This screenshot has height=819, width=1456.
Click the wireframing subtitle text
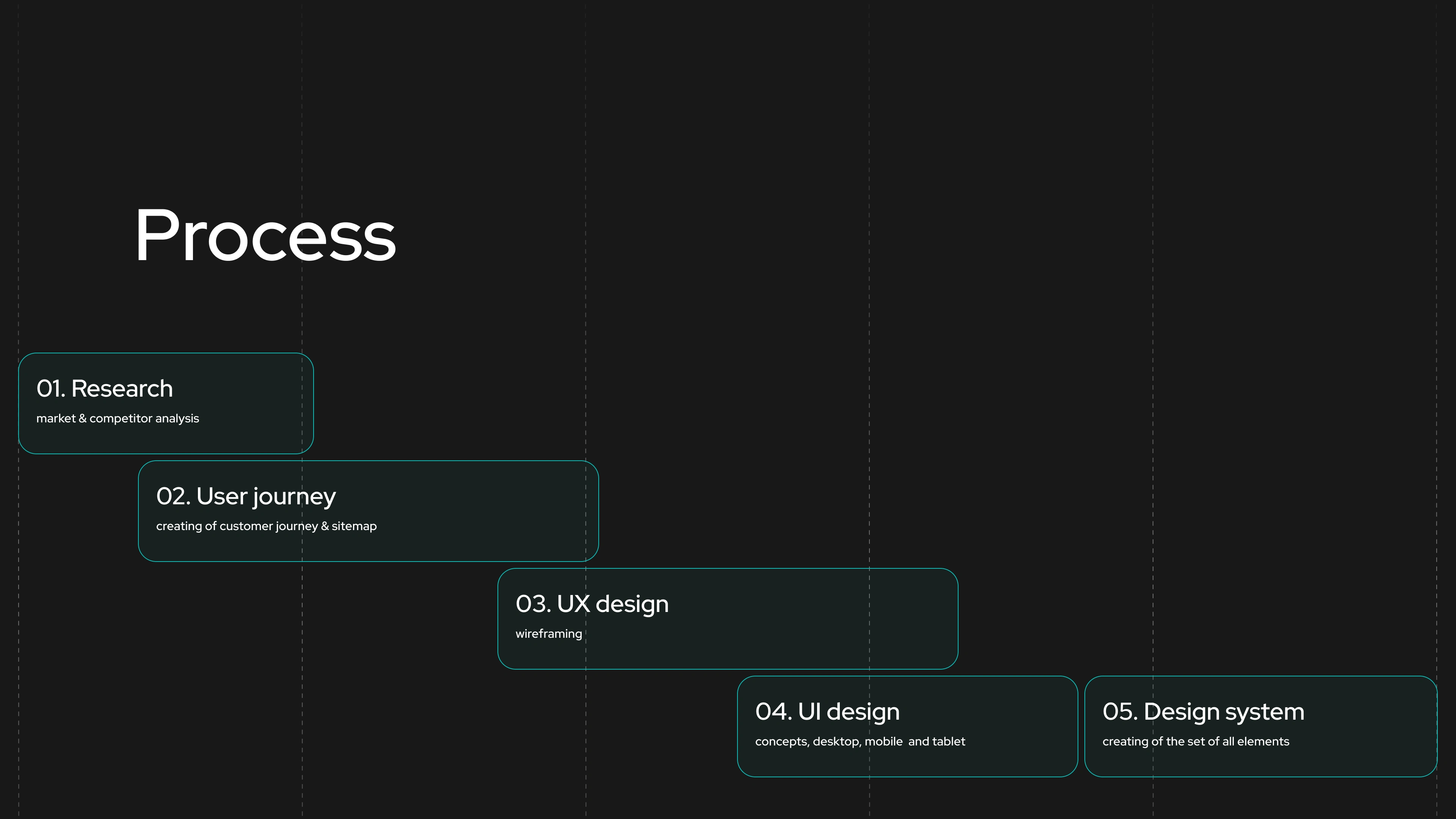pos(548,634)
